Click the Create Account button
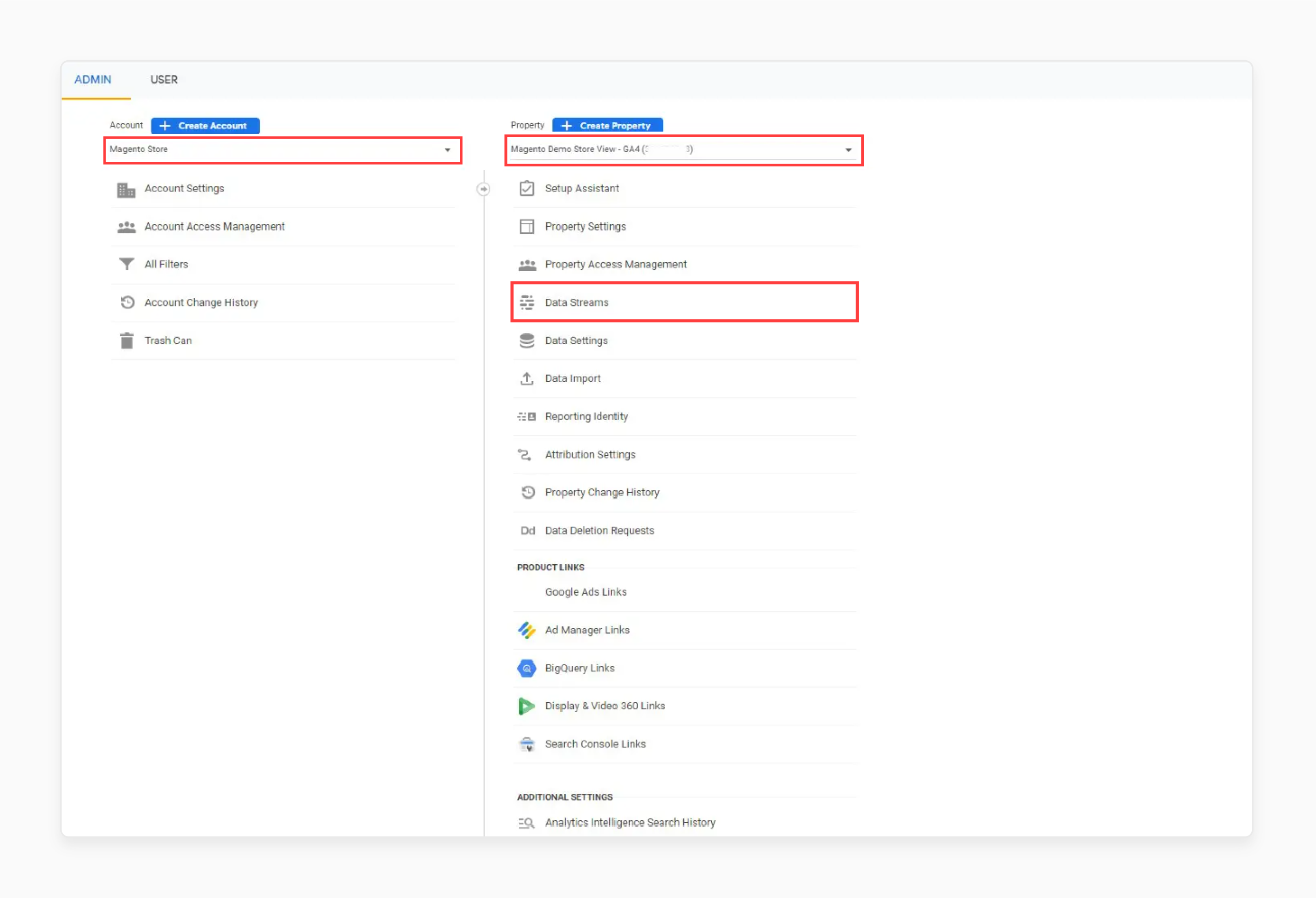 click(x=205, y=125)
